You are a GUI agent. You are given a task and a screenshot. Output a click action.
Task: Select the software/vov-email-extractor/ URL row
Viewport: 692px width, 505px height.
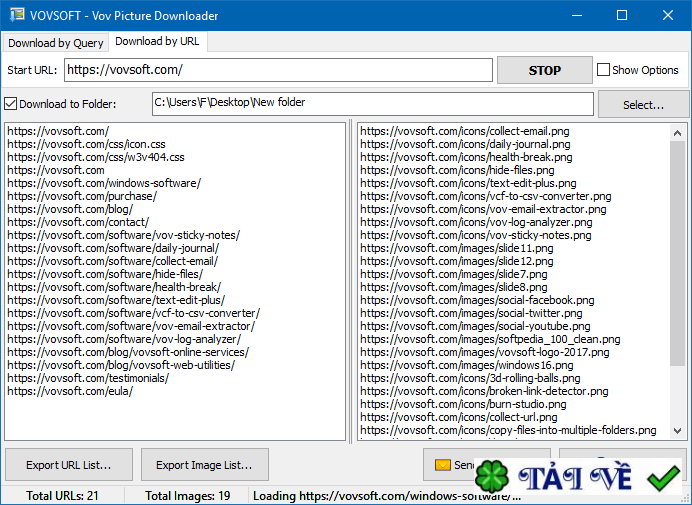coord(131,326)
